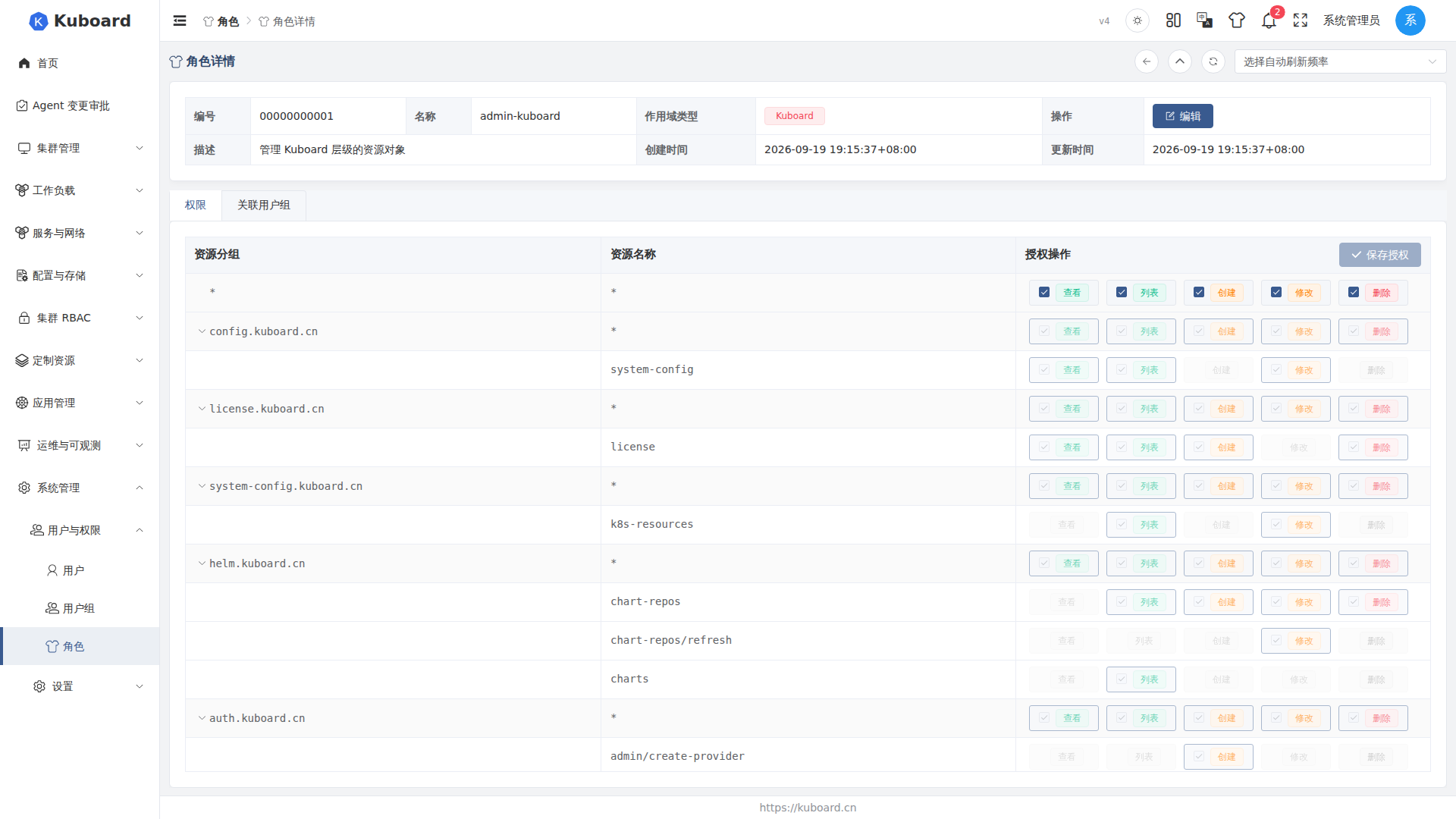Image resolution: width=1456 pixels, height=819 pixels.
Task: Go back using the left arrow button
Action: [x=1147, y=61]
